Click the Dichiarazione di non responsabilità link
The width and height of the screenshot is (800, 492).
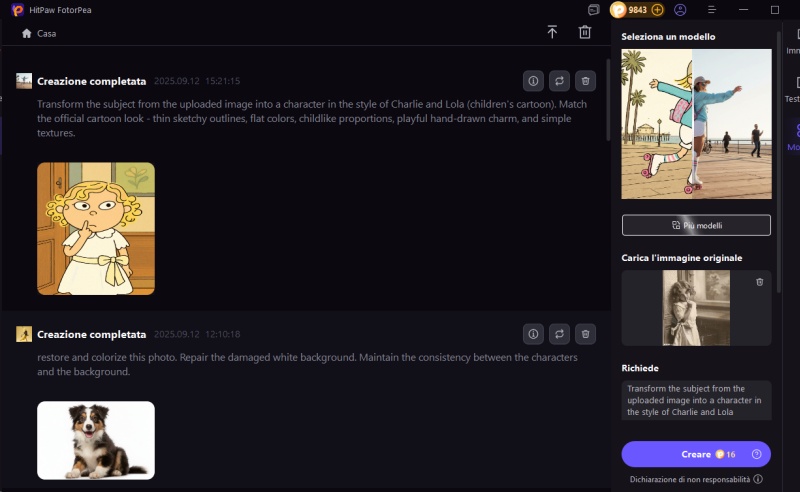pyautogui.click(x=690, y=479)
